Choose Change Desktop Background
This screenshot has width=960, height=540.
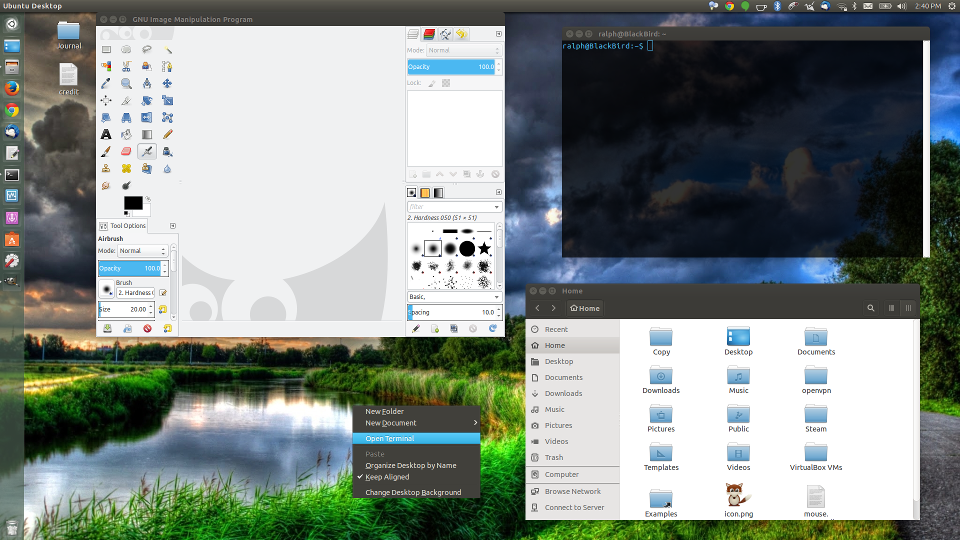pos(413,492)
